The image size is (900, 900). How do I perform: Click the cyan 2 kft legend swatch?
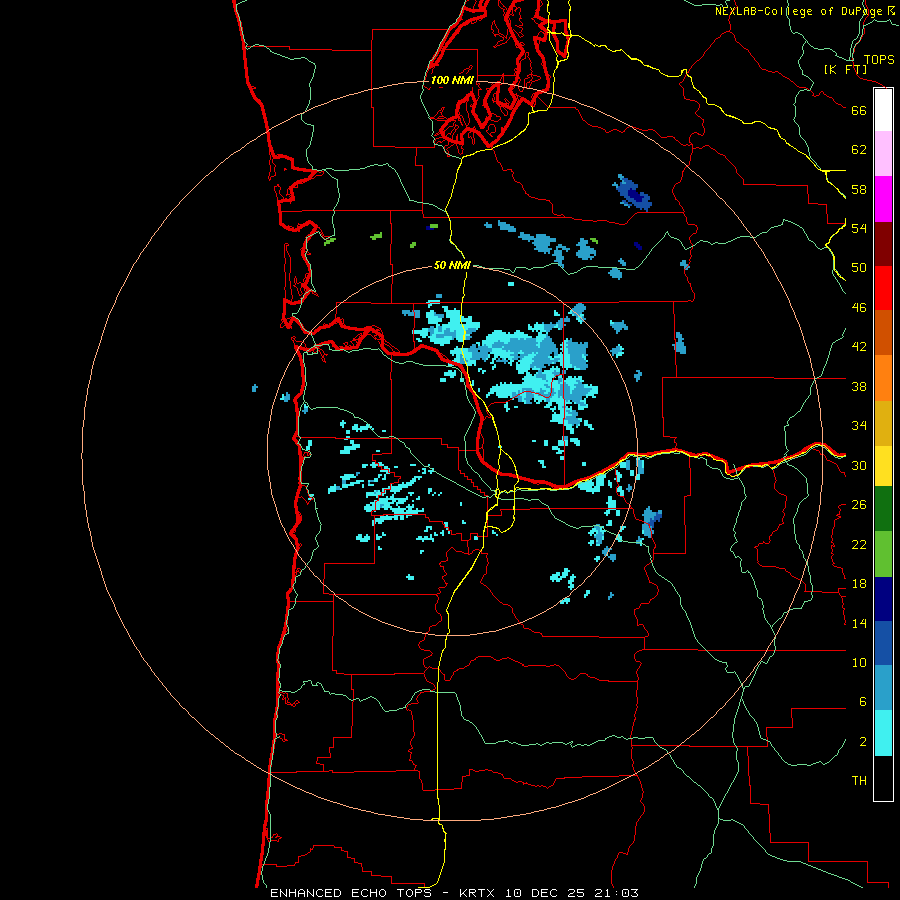click(883, 733)
